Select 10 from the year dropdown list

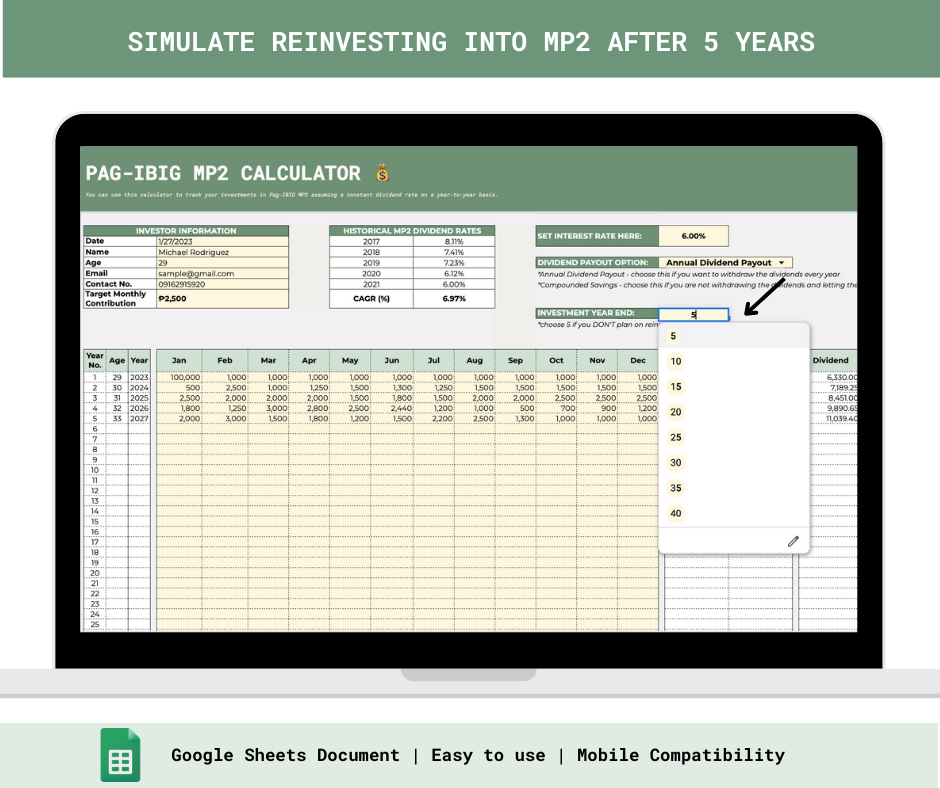[676, 362]
